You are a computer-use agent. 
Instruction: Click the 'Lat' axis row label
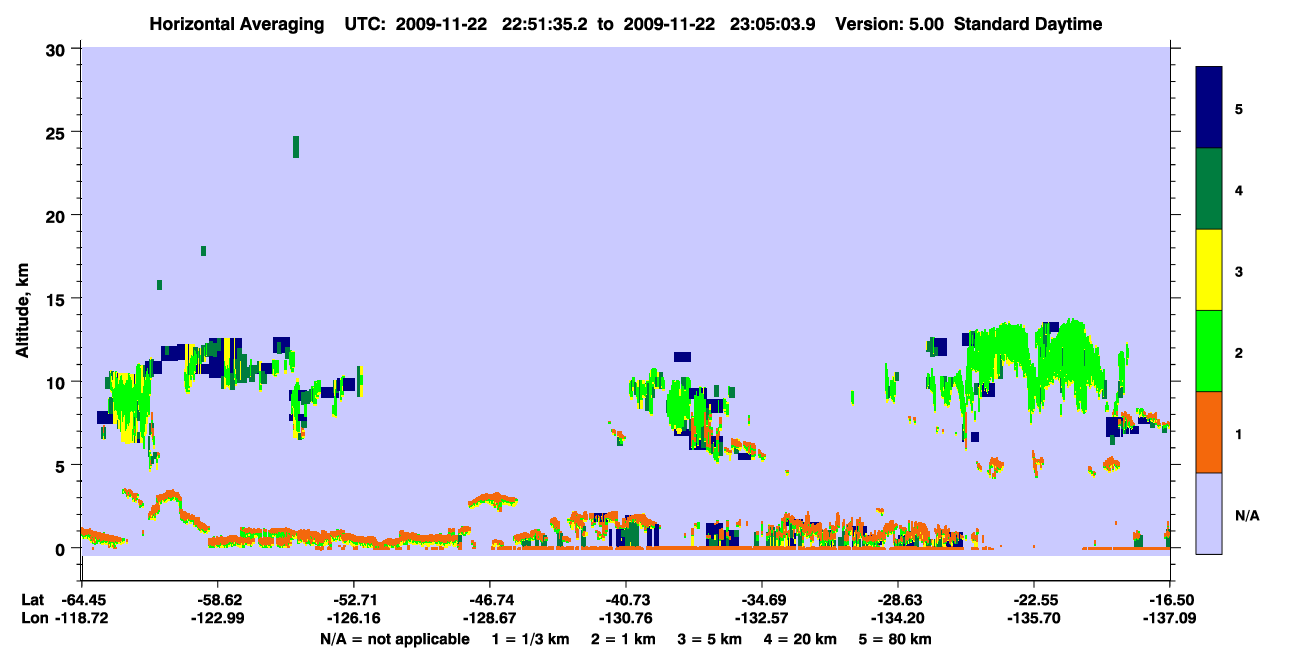point(31,600)
